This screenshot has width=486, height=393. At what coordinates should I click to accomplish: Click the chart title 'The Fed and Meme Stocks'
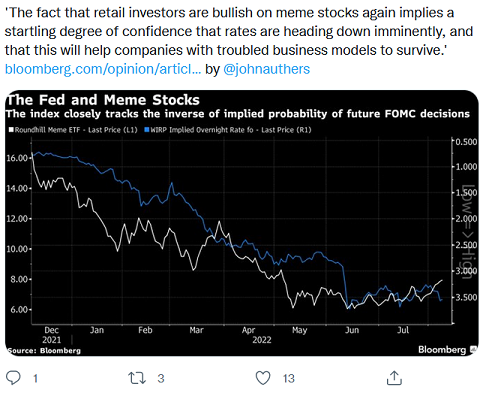pyautogui.click(x=103, y=100)
